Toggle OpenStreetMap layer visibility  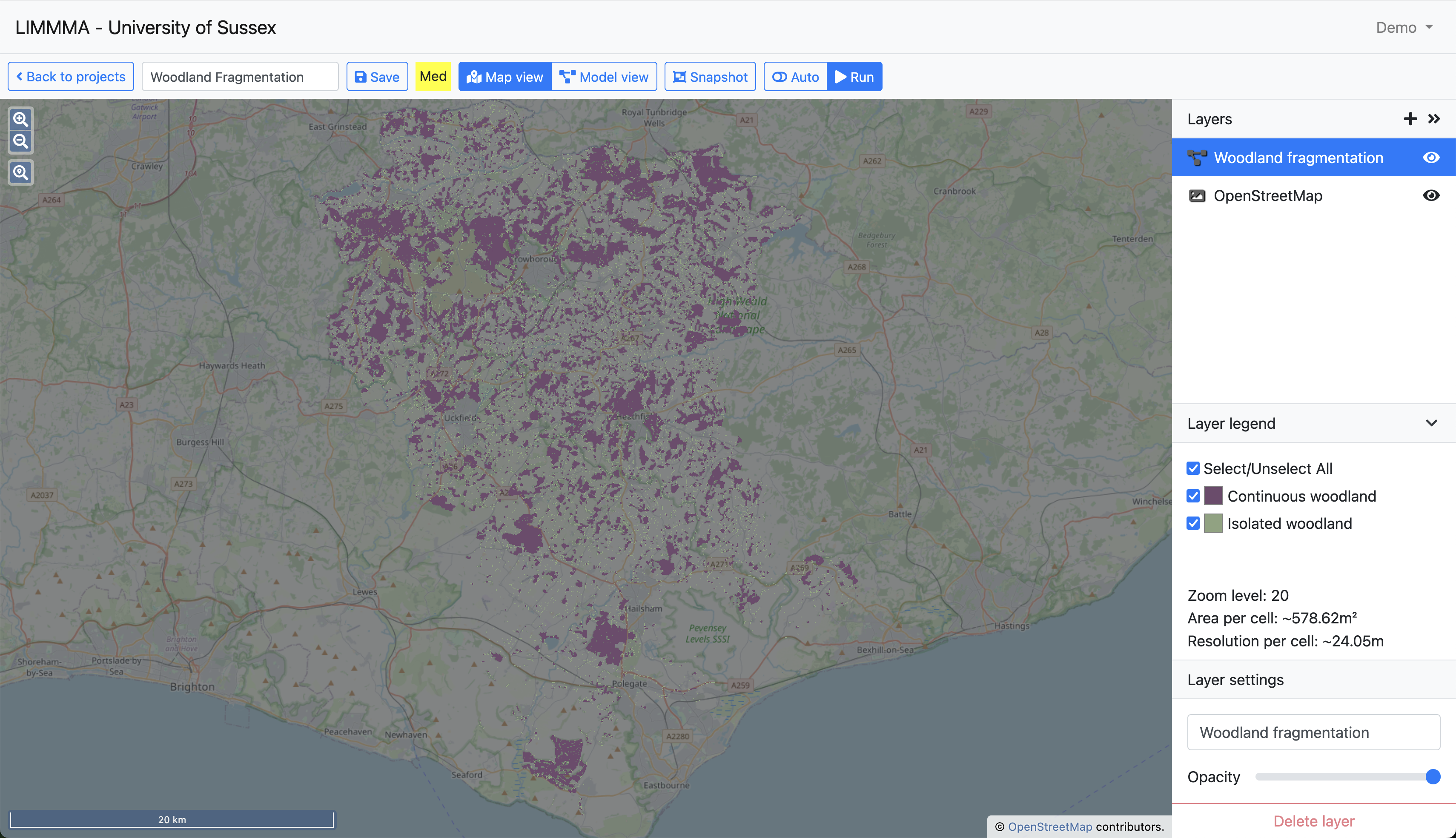(x=1431, y=196)
